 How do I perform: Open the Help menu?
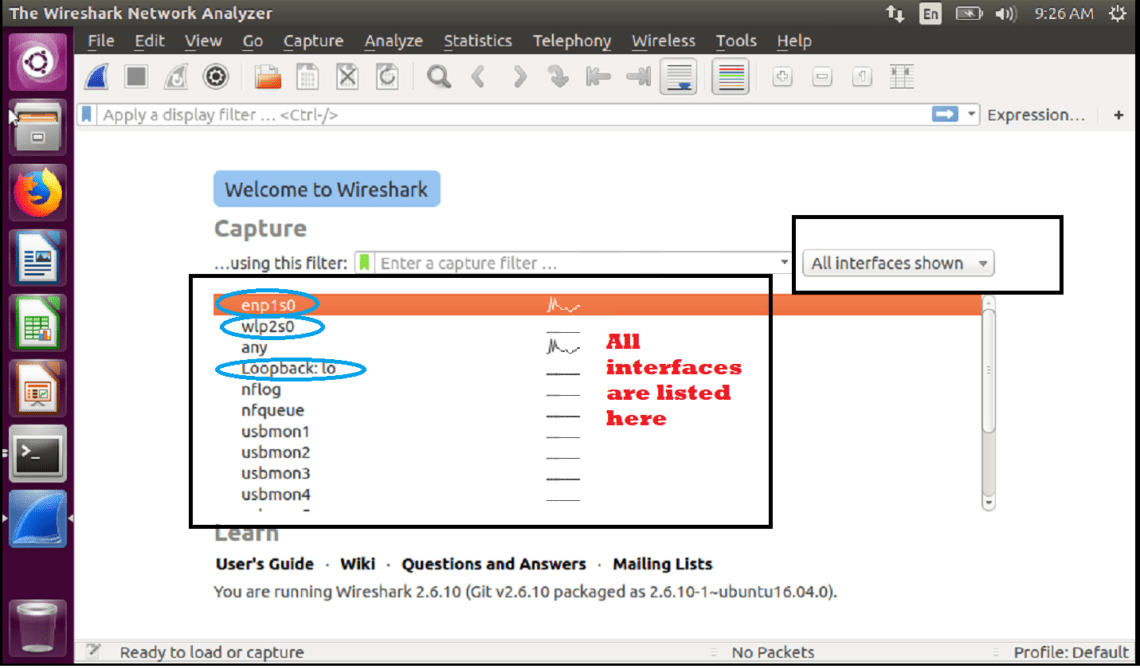(794, 41)
